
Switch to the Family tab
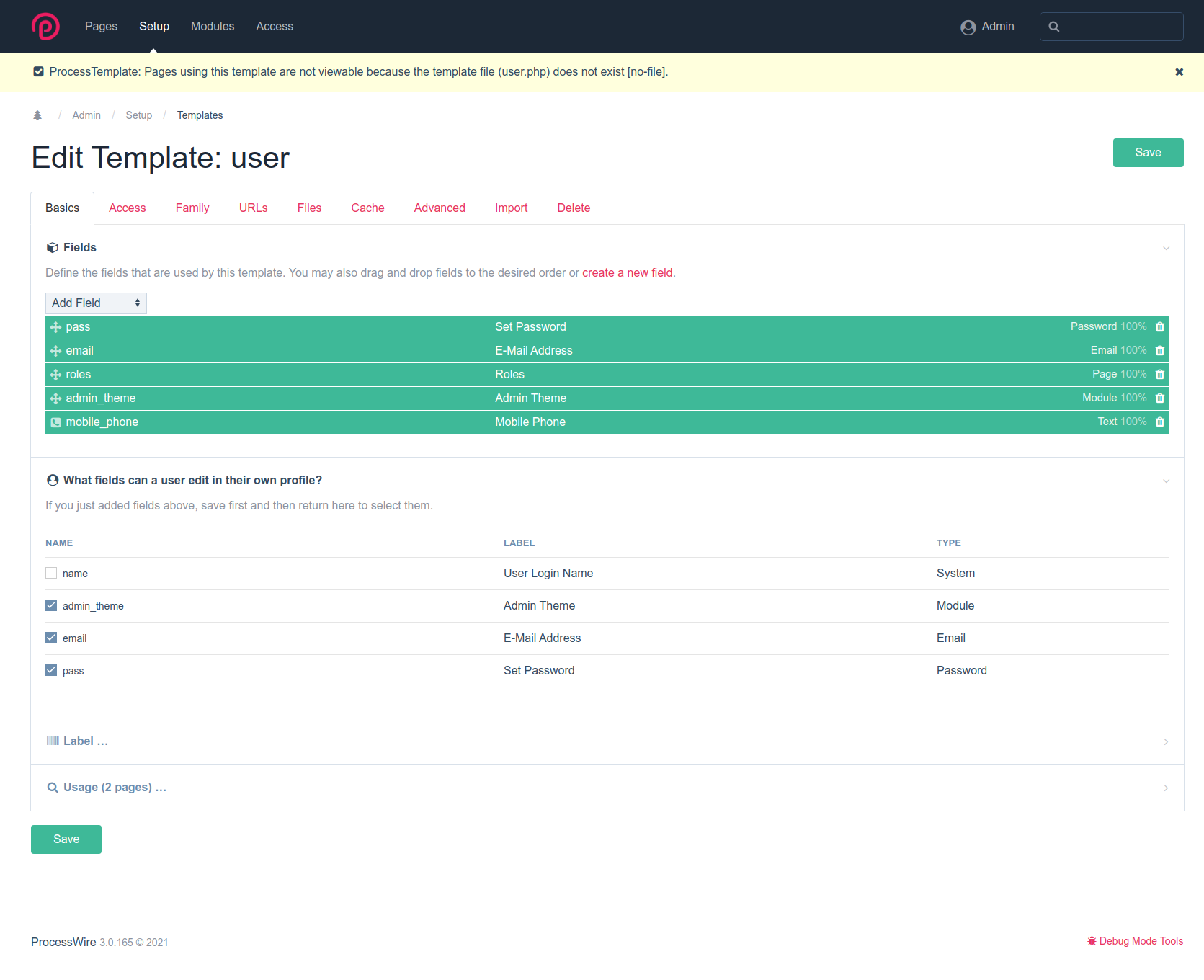coord(192,208)
